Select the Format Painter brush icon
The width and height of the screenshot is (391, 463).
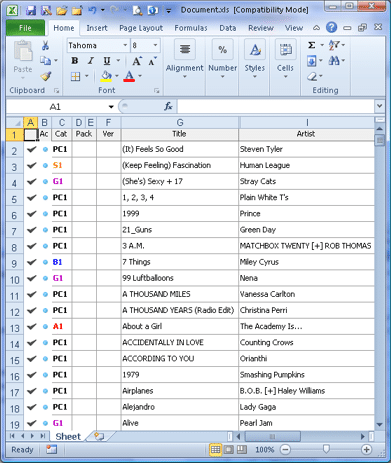coord(45,76)
